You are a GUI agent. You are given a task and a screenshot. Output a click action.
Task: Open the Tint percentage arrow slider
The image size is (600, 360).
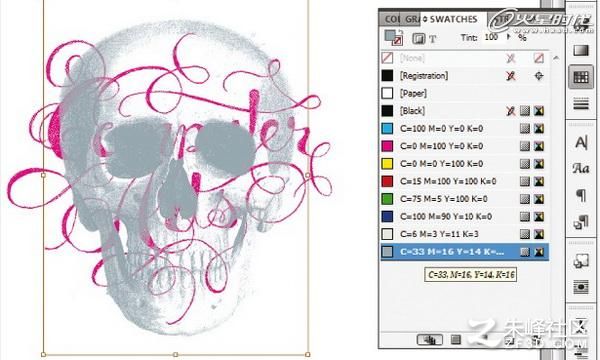pyautogui.click(x=509, y=37)
